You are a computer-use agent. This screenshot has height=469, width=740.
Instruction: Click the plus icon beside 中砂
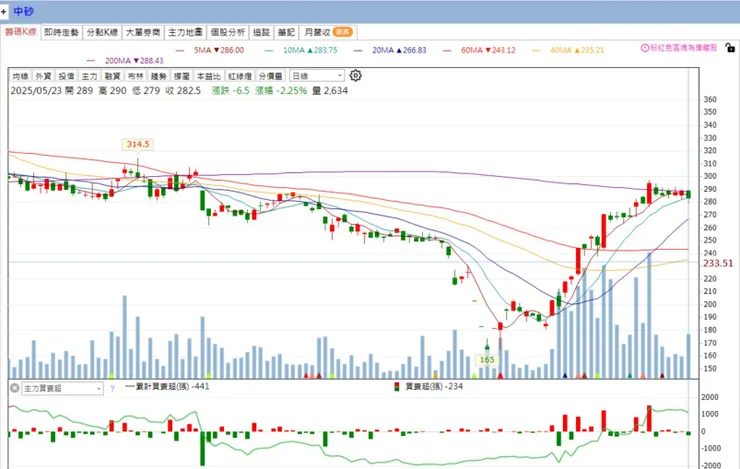(4, 11)
